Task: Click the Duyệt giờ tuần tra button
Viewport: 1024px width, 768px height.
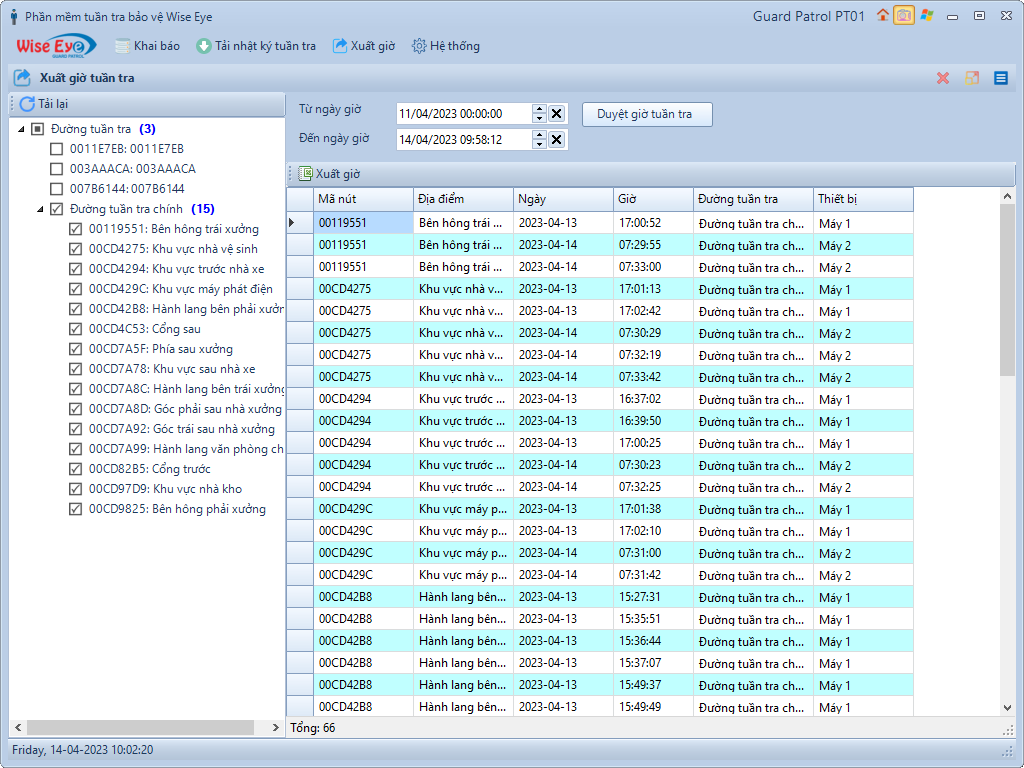Action: [x=646, y=114]
